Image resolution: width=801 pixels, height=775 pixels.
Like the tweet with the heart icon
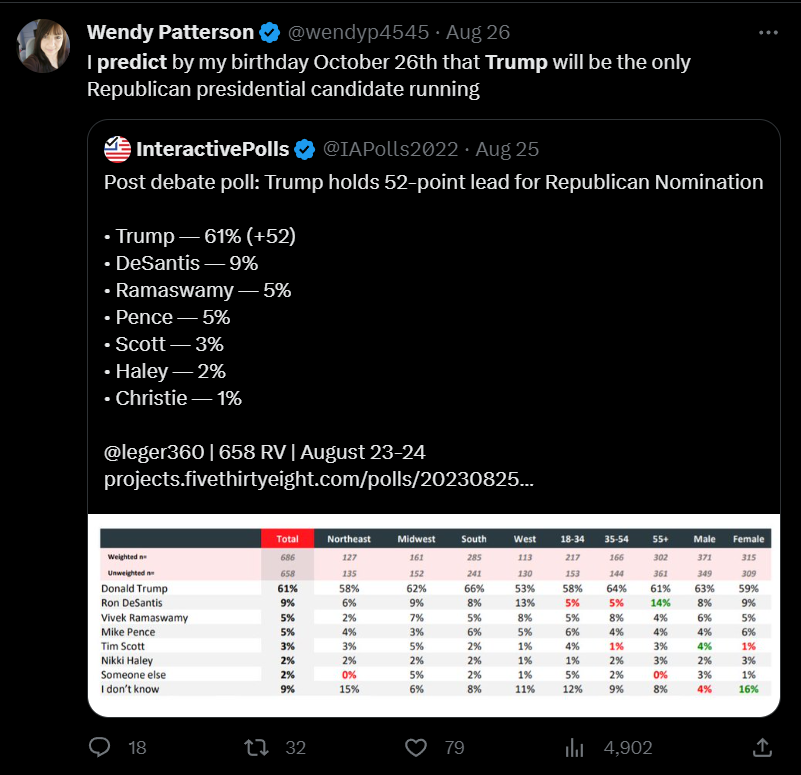click(416, 747)
